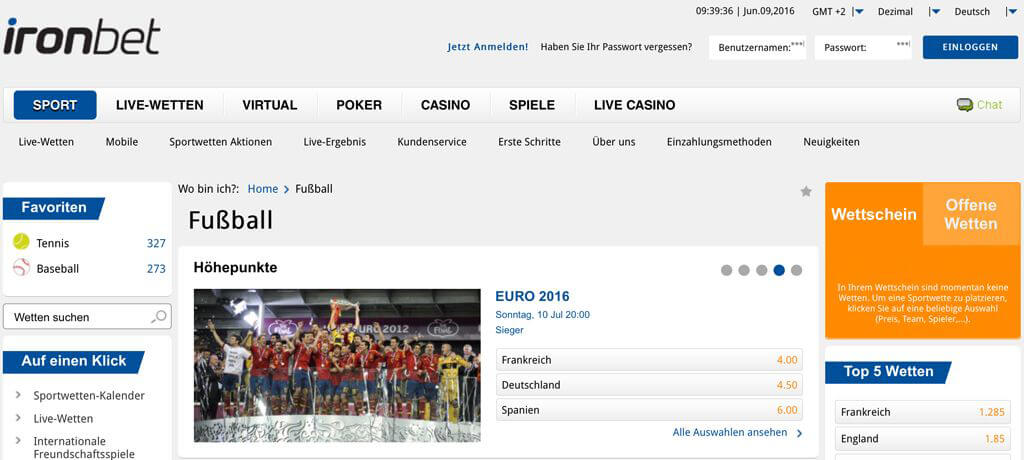Click the Sieger market label
The image size is (1024, 460).
509,330
